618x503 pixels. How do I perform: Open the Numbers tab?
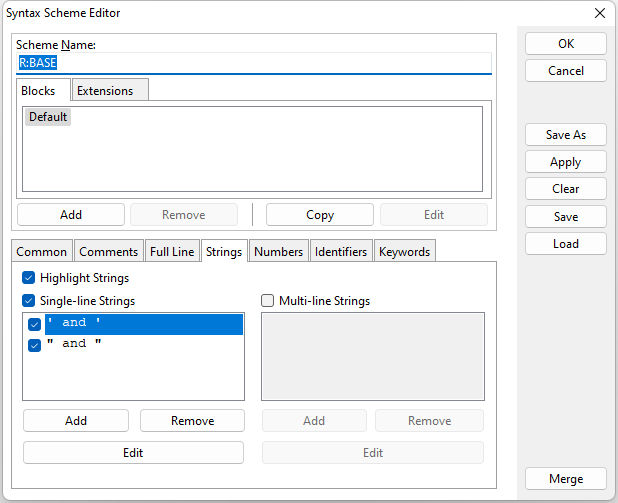click(279, 252)
